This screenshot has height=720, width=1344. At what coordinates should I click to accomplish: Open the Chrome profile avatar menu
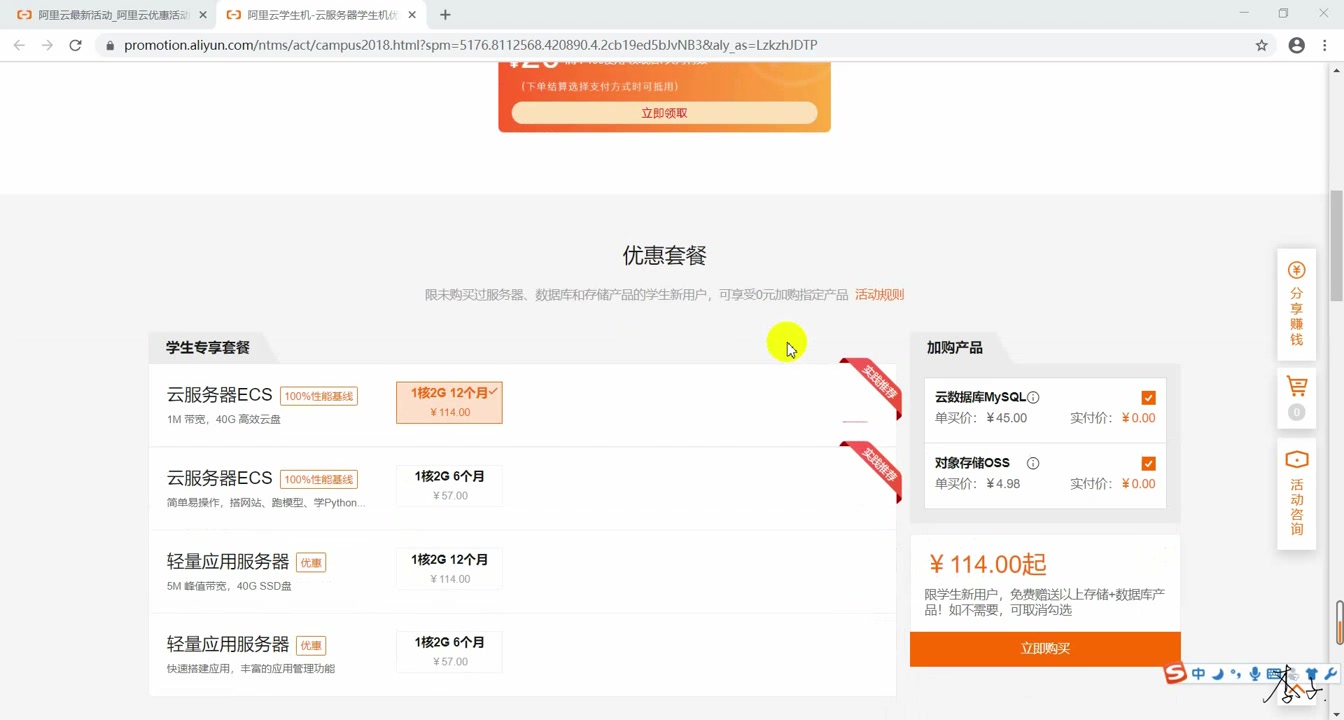tap(1297, 45)
